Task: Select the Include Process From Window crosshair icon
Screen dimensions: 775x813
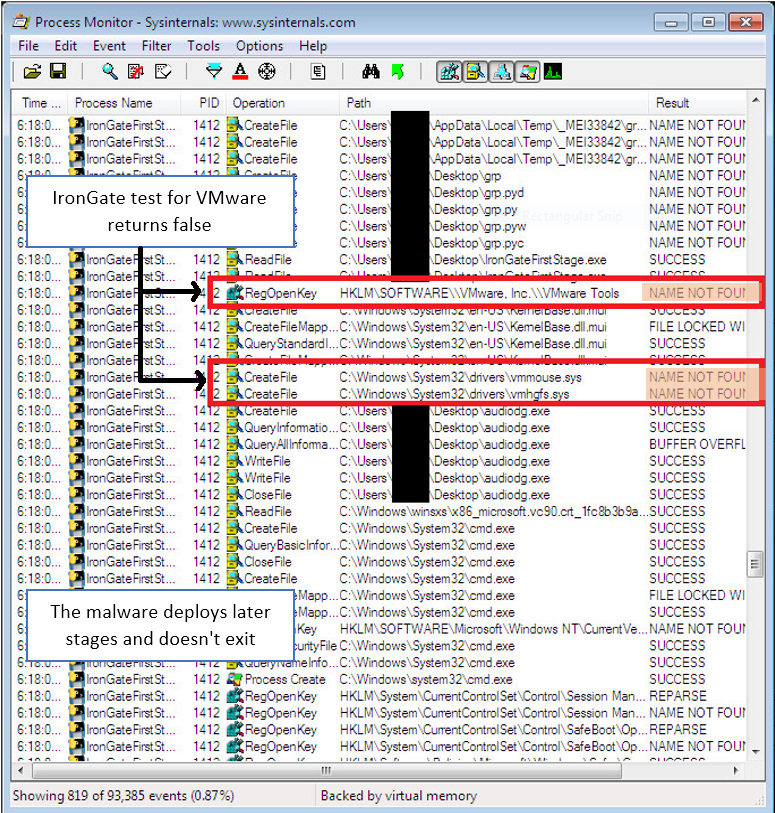Action: pyautogui.click(x=266, y=72)
